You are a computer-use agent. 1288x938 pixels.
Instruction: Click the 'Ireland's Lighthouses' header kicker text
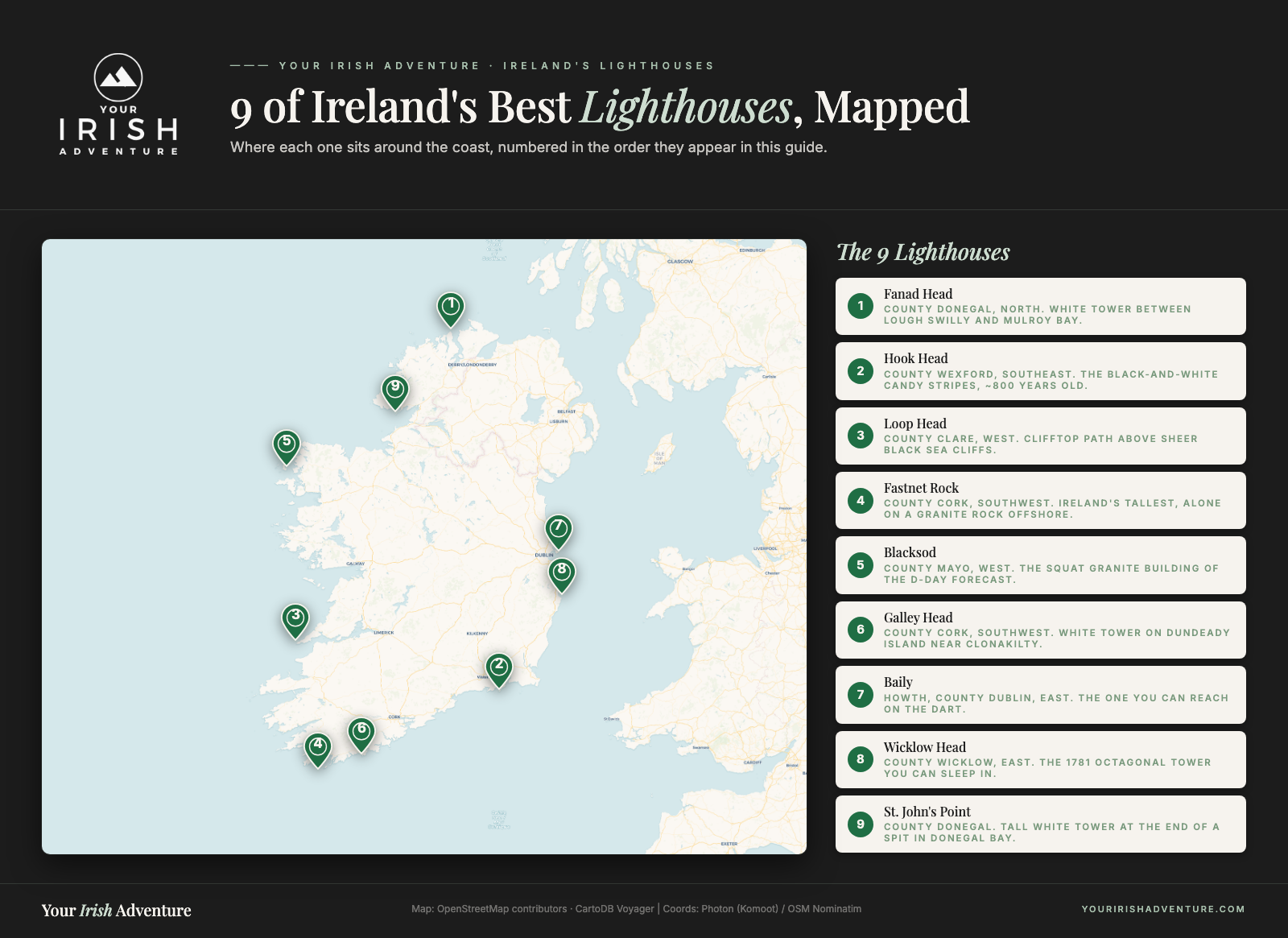(x=609, y=66)
